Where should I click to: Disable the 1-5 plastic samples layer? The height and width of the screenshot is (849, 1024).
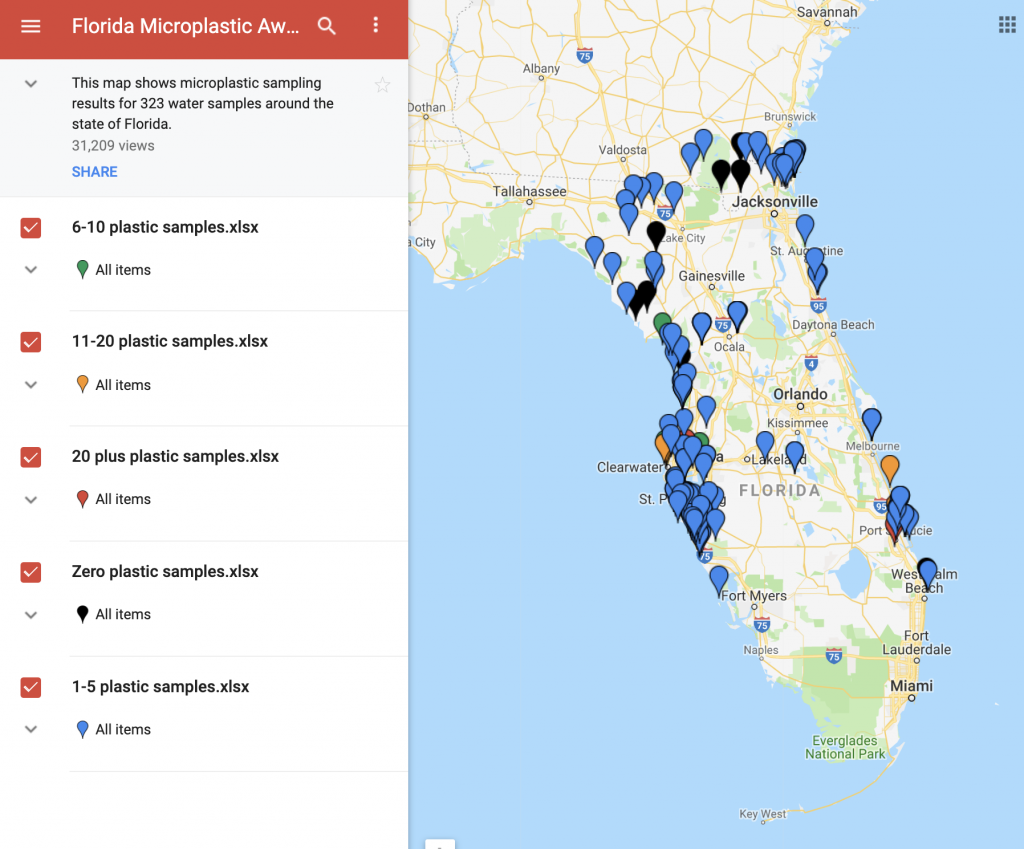coord(31,687)
